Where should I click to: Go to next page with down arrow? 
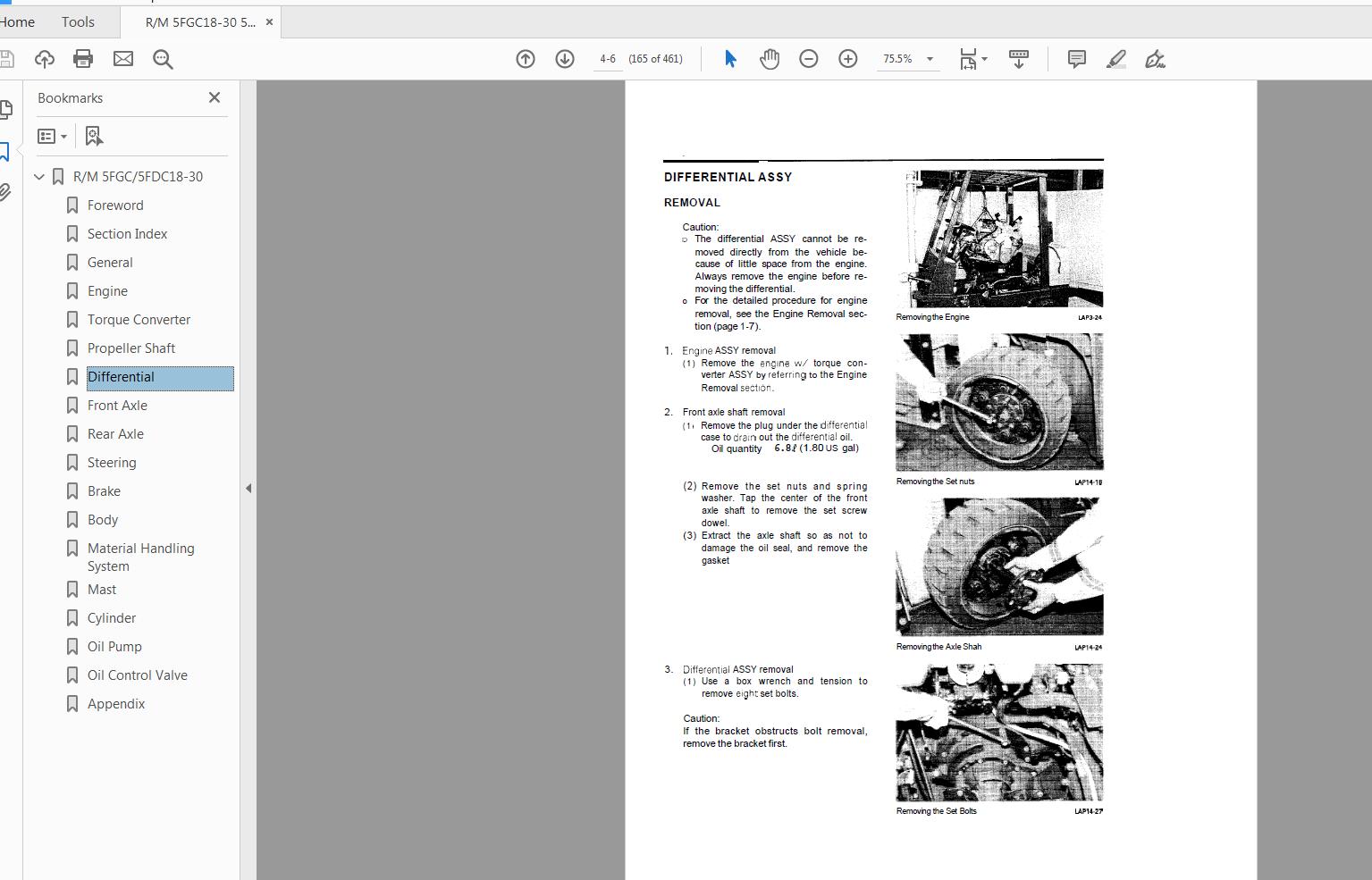click(565, 59)
